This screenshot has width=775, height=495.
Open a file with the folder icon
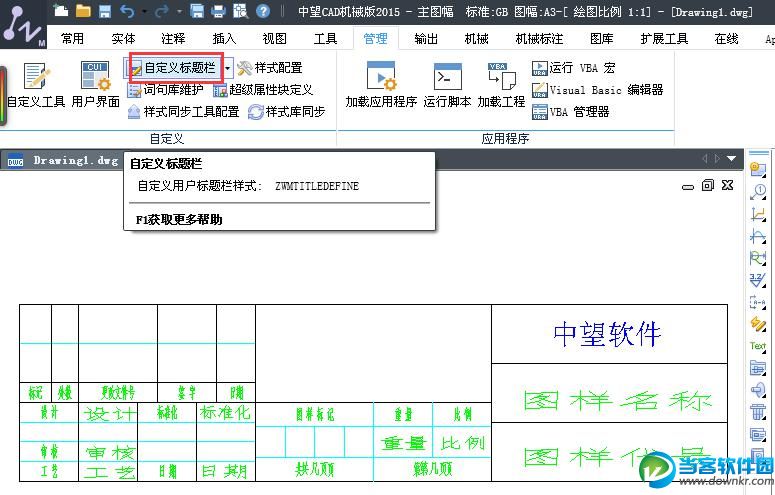(83, 10)
